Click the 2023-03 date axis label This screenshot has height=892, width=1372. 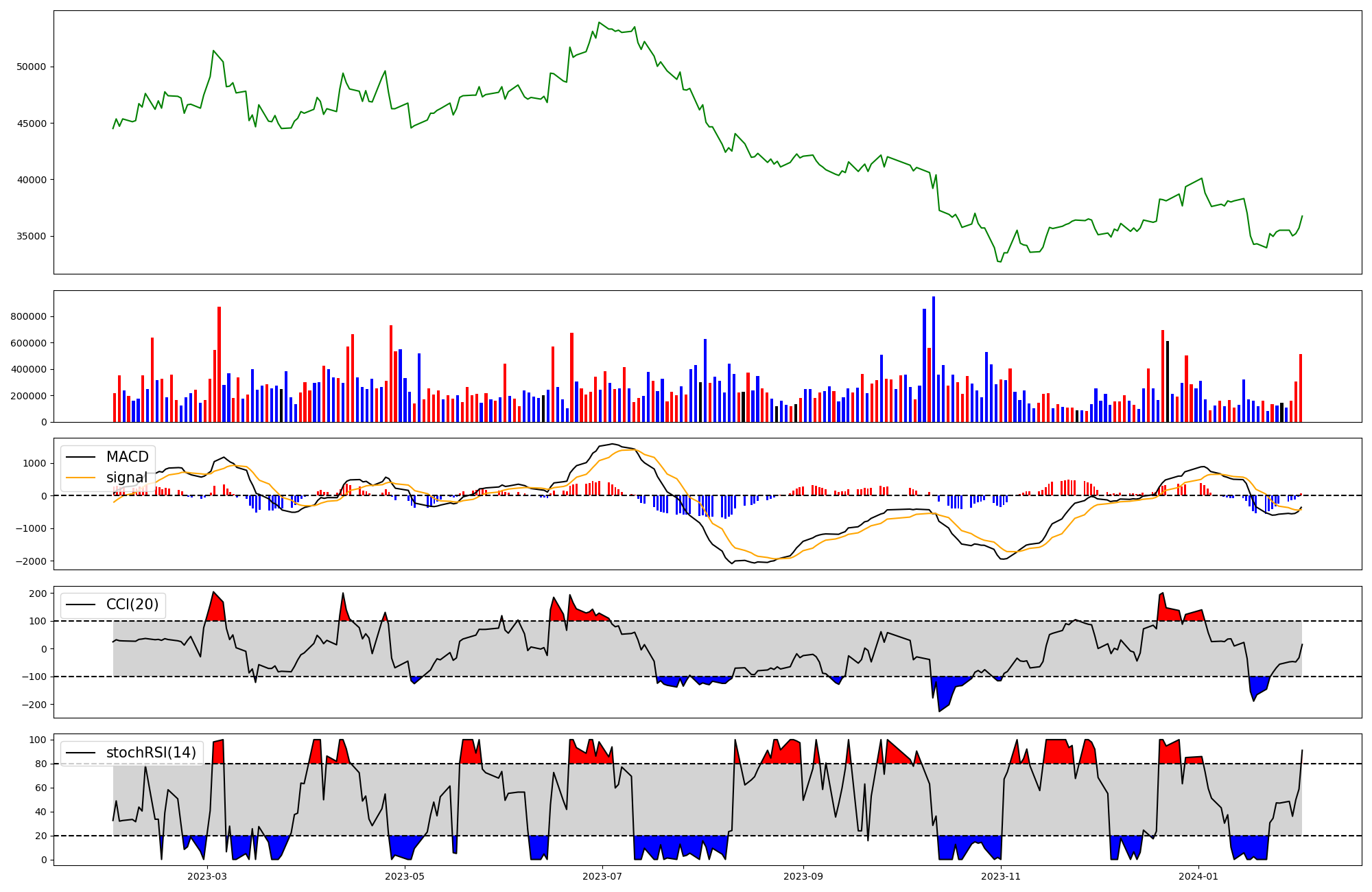tap(207, 876)
